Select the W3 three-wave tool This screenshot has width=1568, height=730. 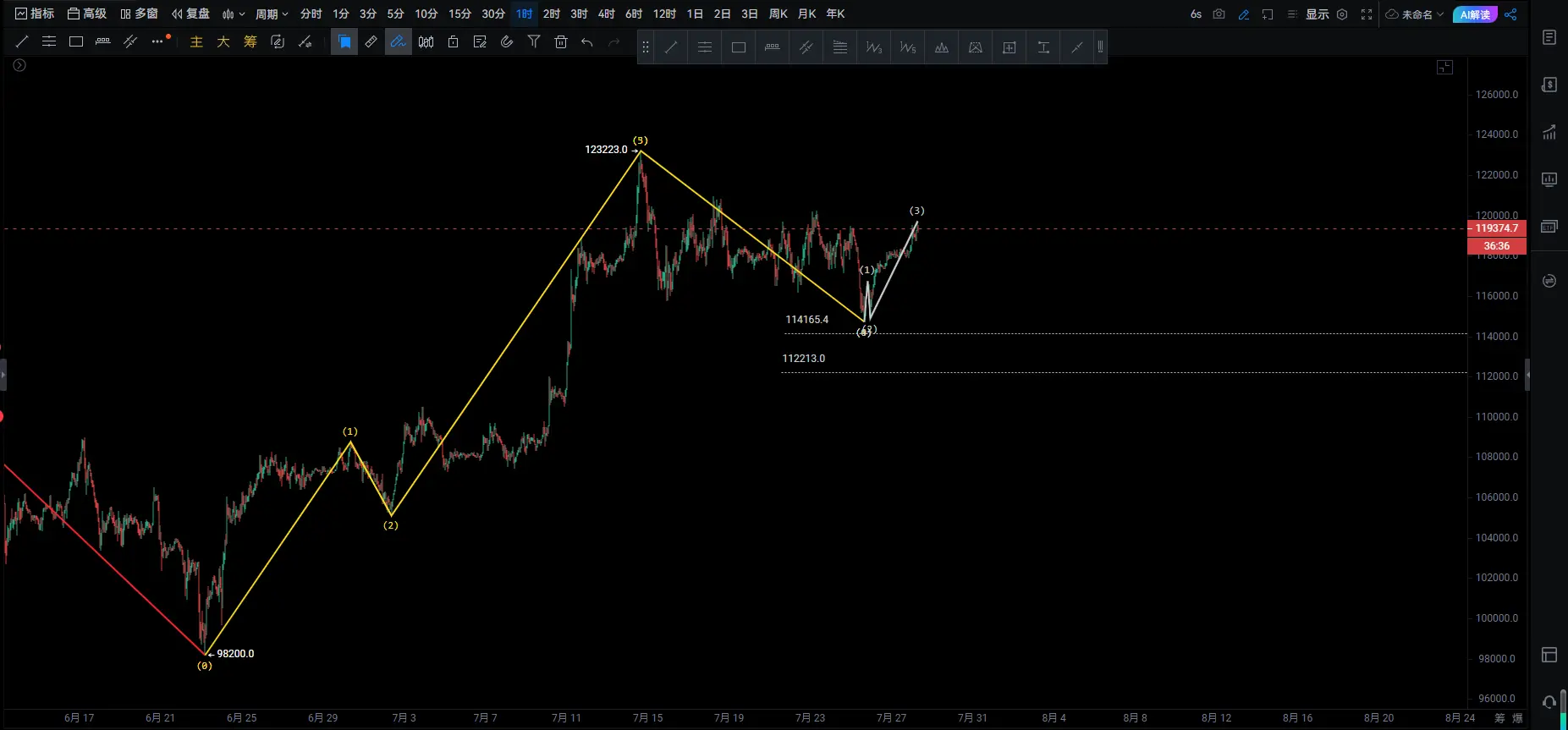tap(874, 47)
